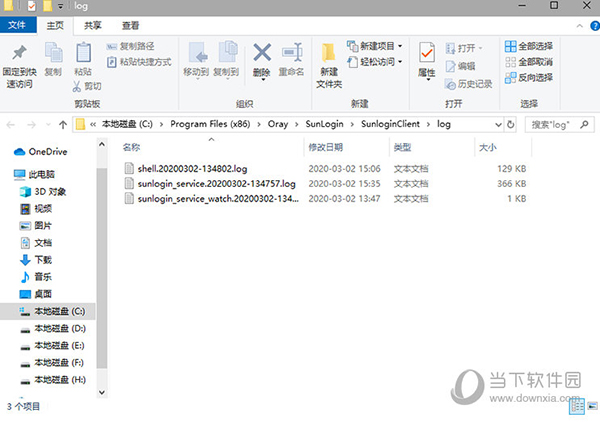The height and width of the screenshot is (422, 600).
Task: Sort by the Type (类型) column
Action: point(403,147)
